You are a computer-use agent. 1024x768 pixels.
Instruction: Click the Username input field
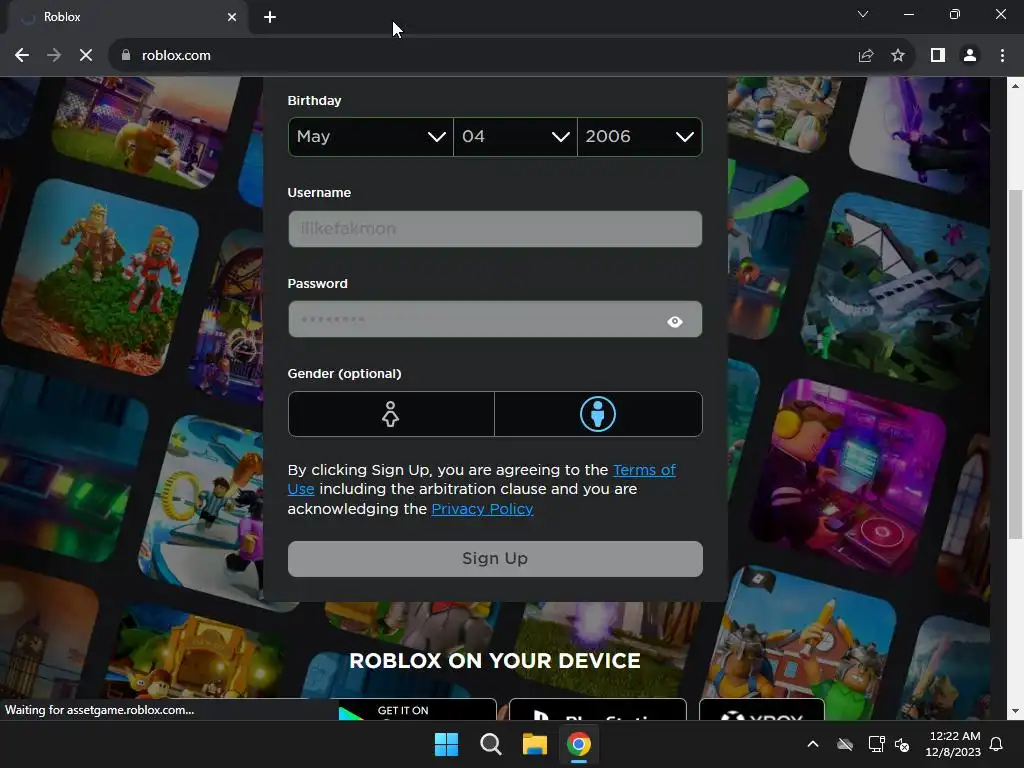tap(495, 229)
